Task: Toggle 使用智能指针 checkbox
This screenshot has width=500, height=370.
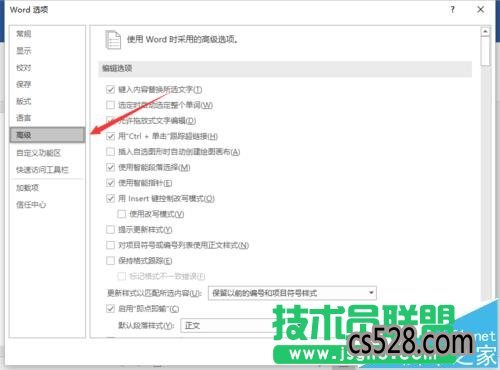Action: pos(110,183)
